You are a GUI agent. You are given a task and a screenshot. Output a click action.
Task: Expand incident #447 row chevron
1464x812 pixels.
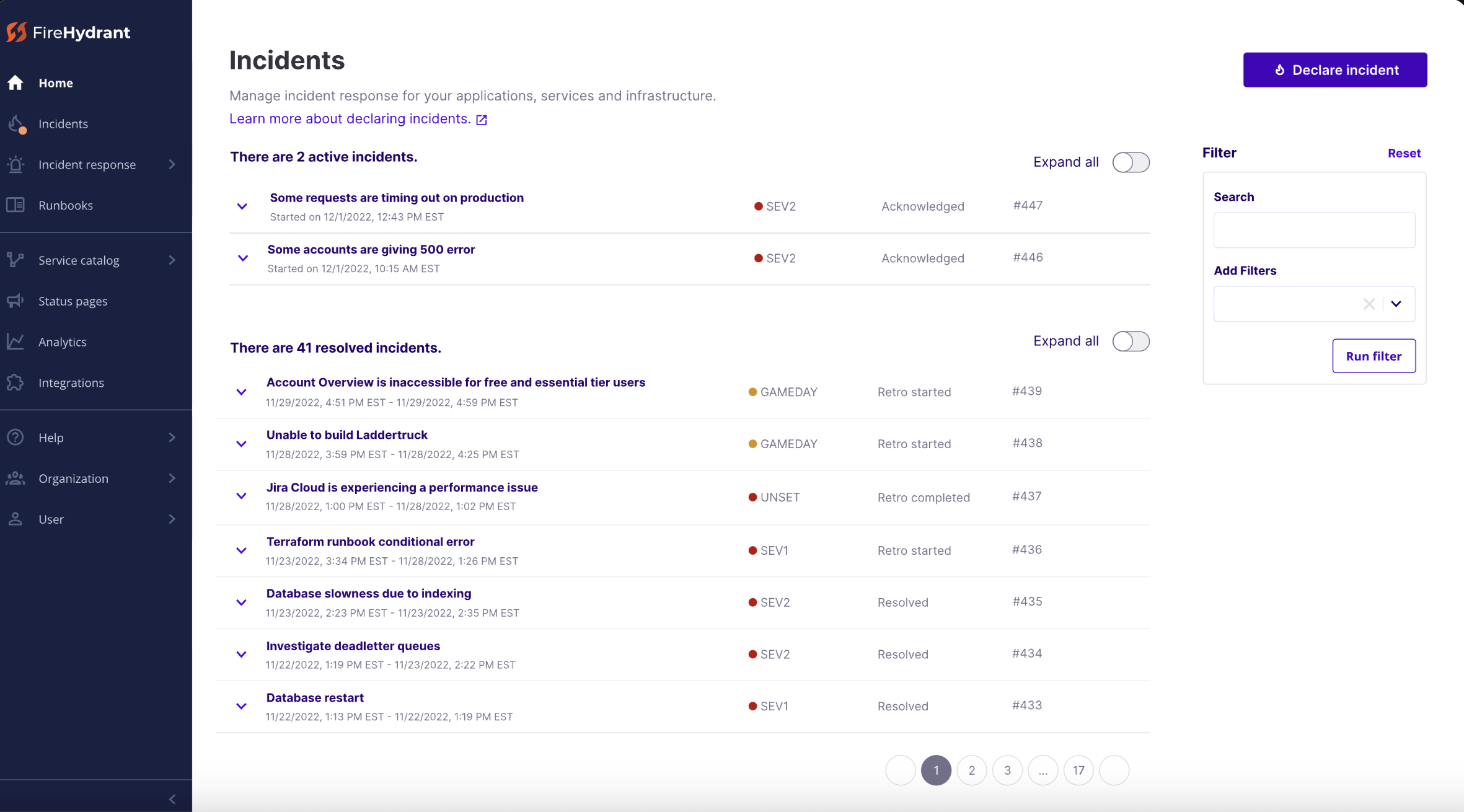click(242, 206)
